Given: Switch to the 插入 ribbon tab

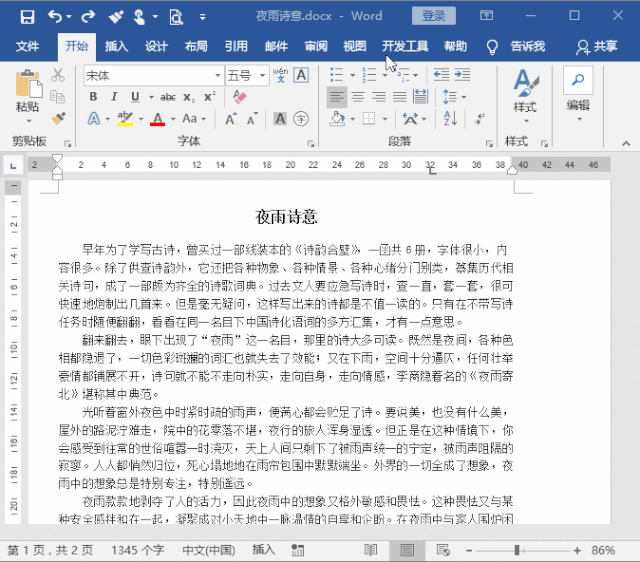Looking at the screenshot, I should coord(117,46).
